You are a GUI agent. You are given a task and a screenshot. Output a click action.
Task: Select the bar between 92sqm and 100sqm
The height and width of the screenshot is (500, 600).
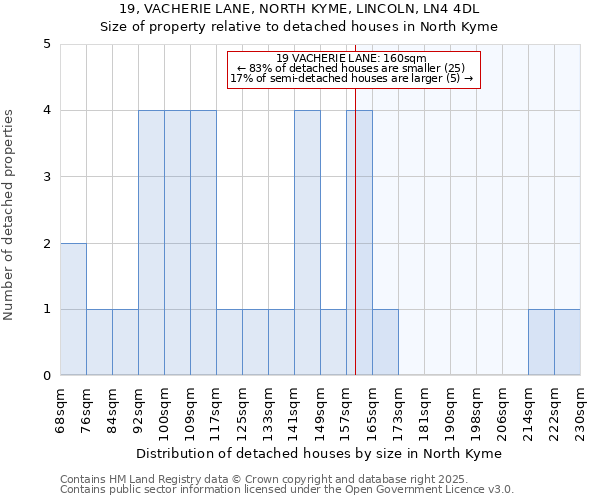(151, 243)
